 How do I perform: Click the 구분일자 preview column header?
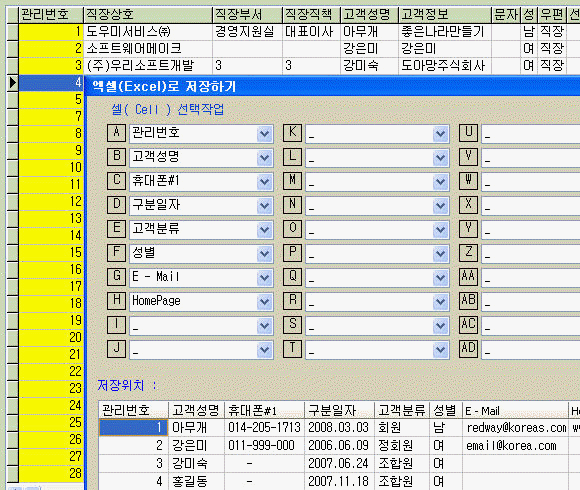[x=339, y=410]
